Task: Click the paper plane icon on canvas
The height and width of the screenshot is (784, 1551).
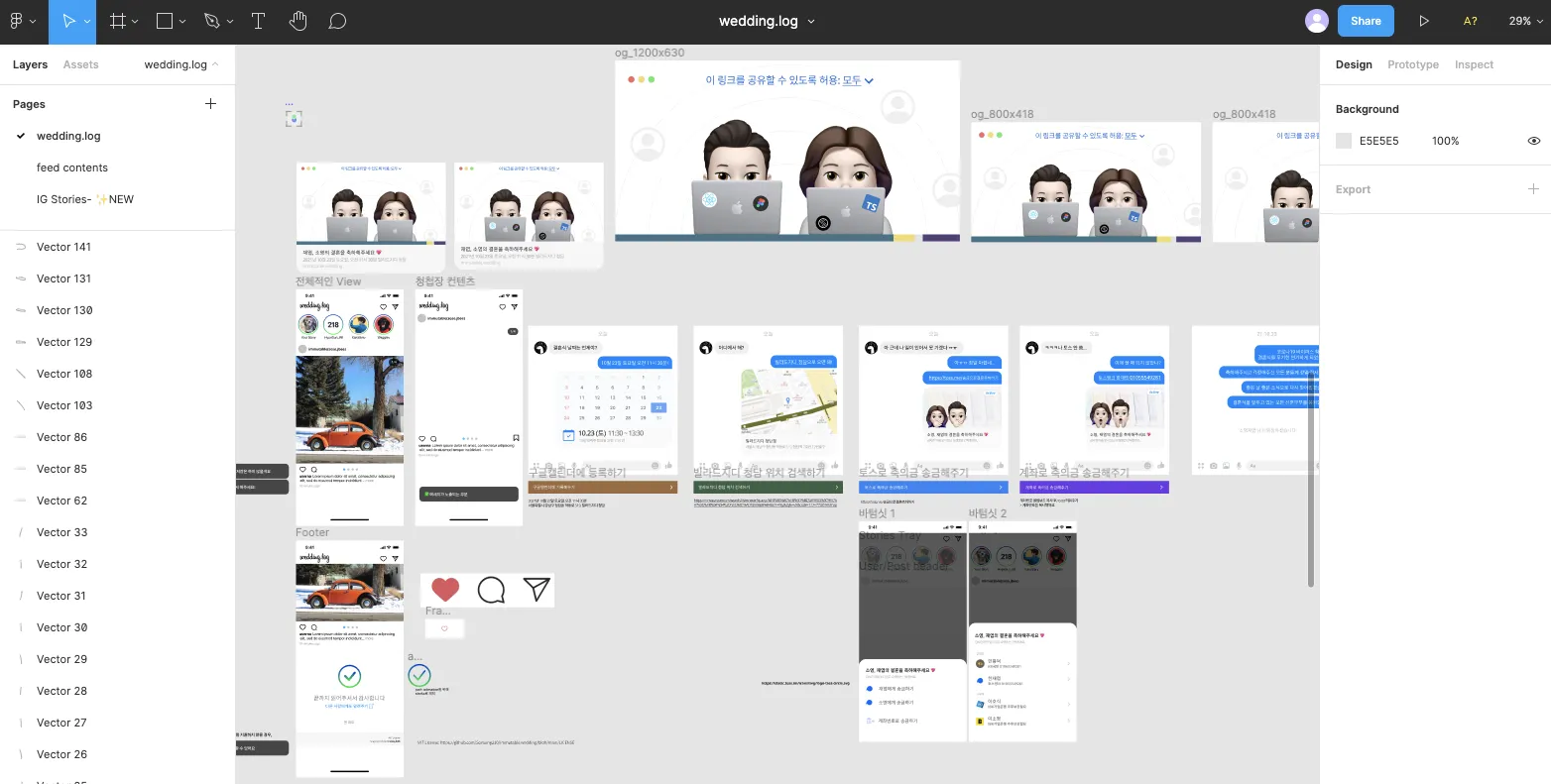Action: [x=537, y=589]
